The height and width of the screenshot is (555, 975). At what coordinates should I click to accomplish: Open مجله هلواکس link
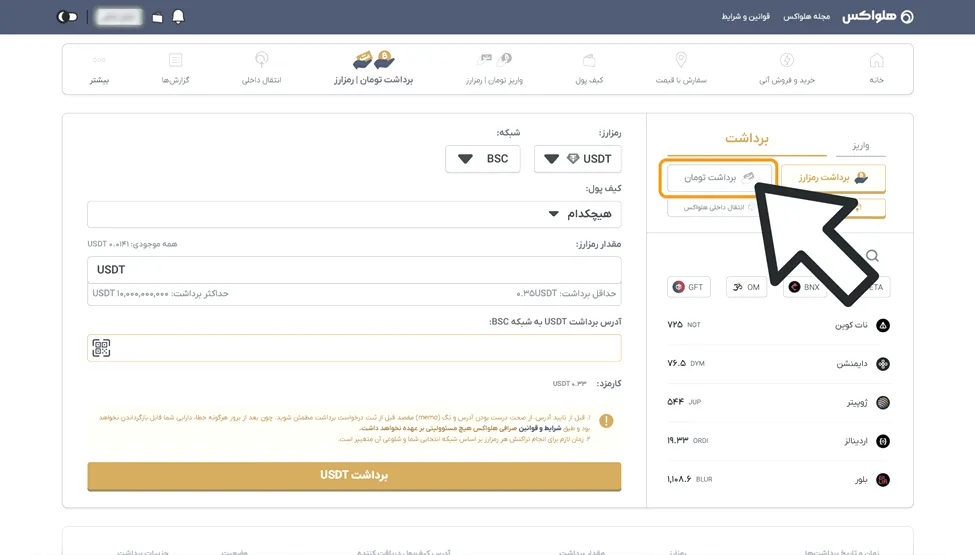[806, 17]
